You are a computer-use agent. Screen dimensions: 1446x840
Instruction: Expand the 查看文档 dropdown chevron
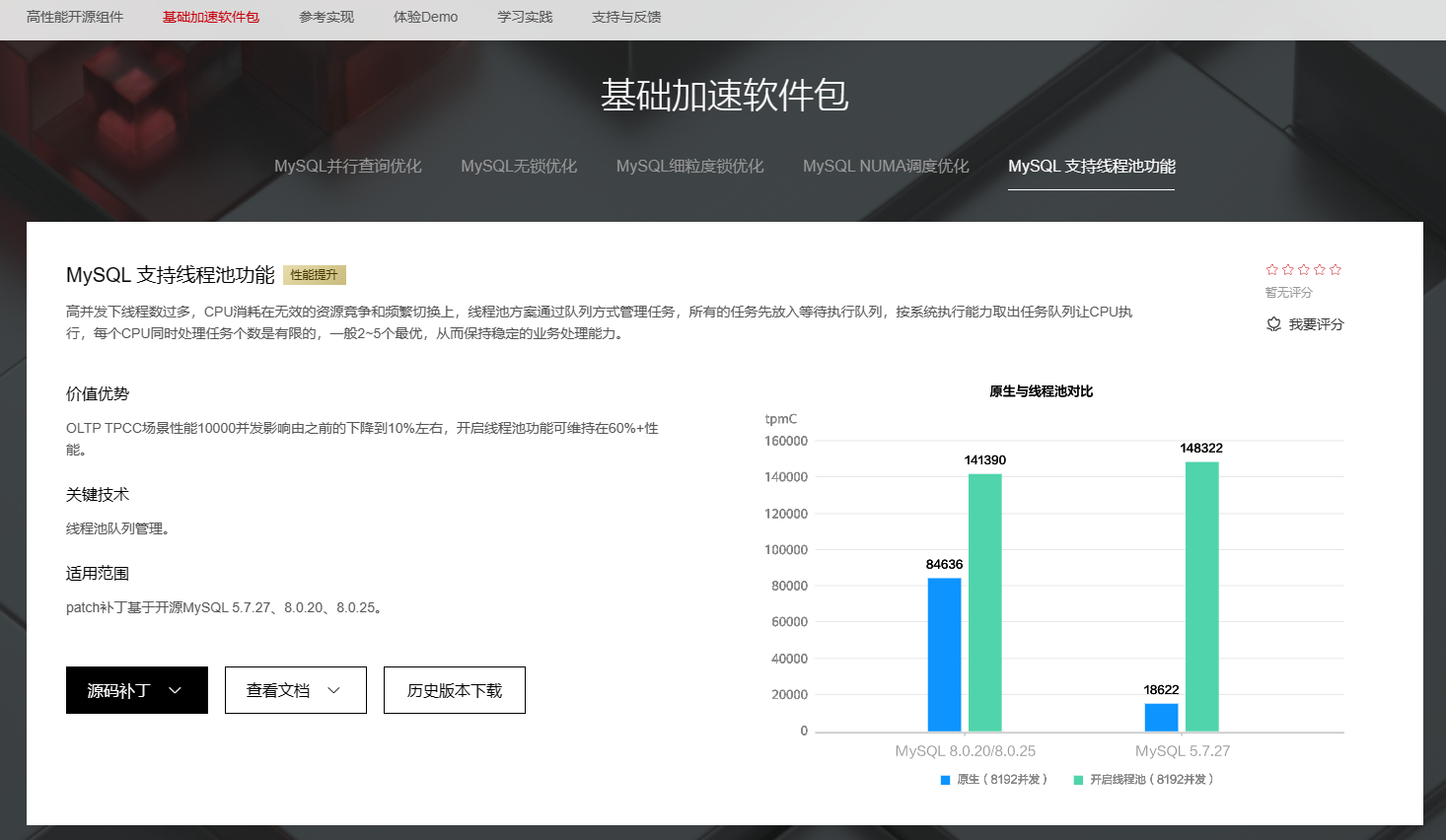[333, 690]
